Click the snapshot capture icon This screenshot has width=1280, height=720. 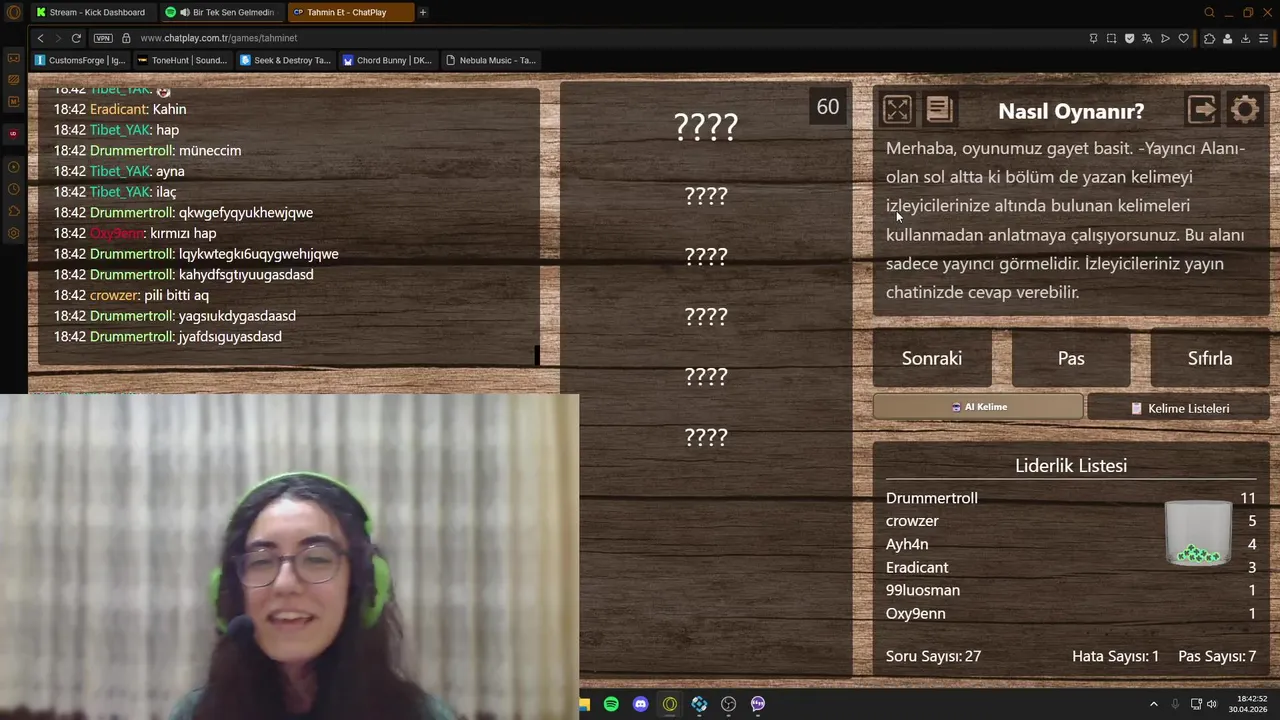(1111, 38)
